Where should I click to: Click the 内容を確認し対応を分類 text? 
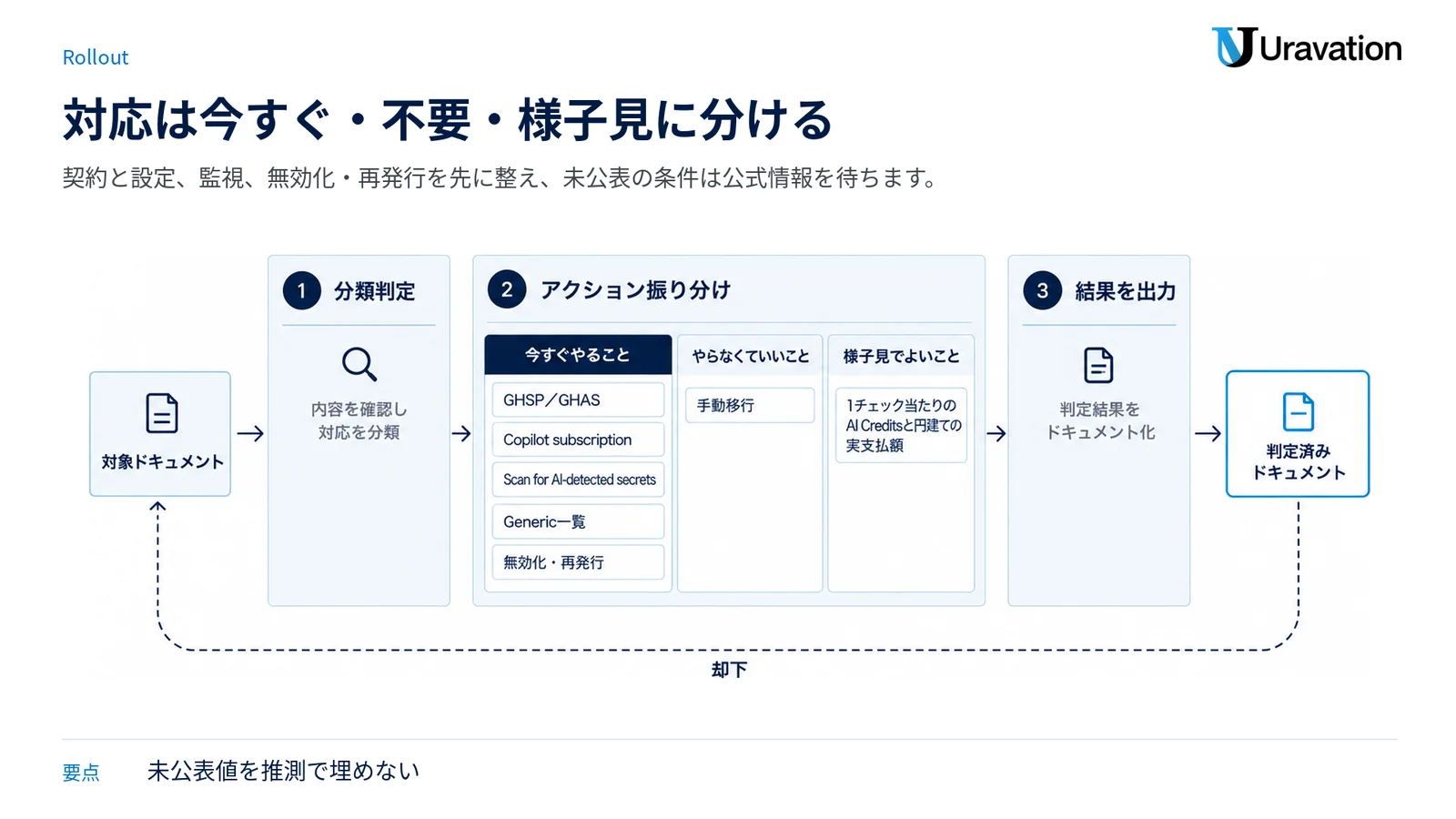point(359,420)
